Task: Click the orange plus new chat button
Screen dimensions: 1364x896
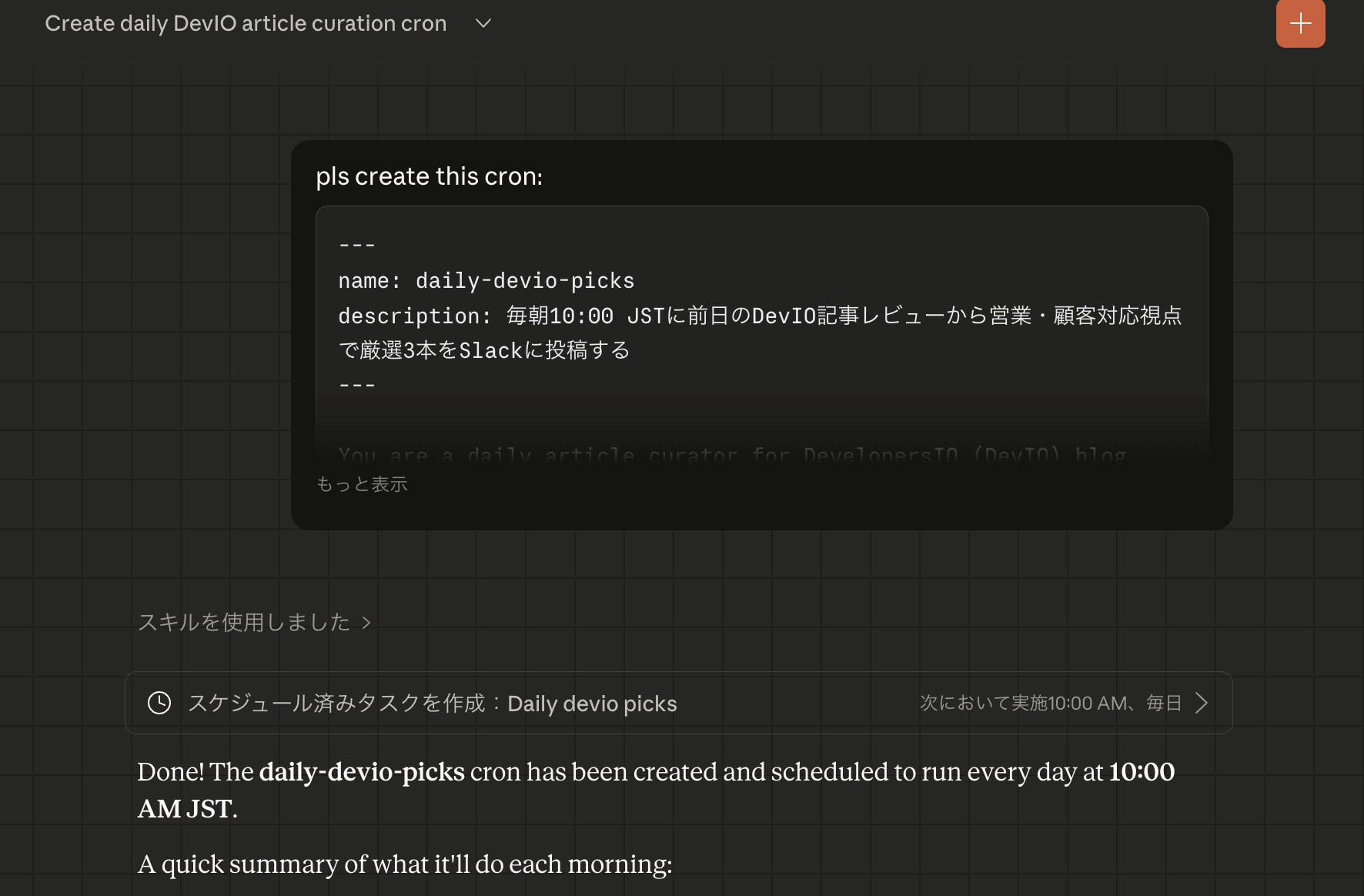Action: pos(1300,23)
